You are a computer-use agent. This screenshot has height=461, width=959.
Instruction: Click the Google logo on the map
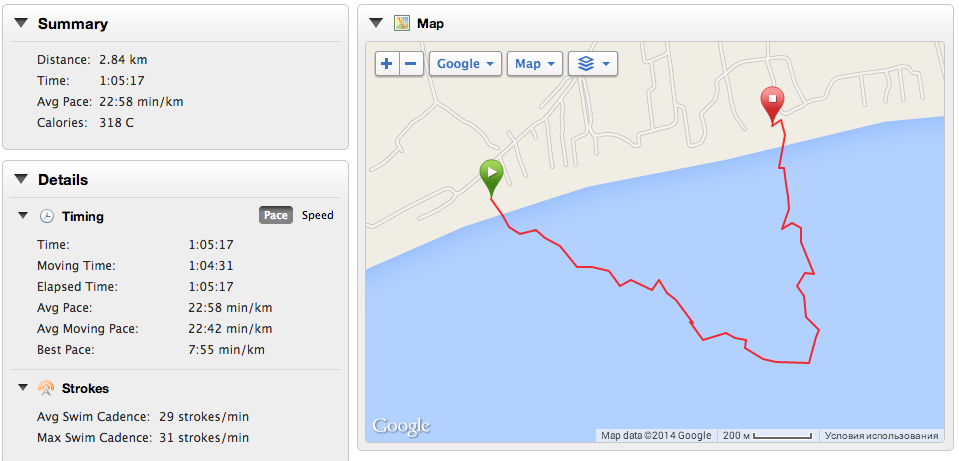[401, 426]
